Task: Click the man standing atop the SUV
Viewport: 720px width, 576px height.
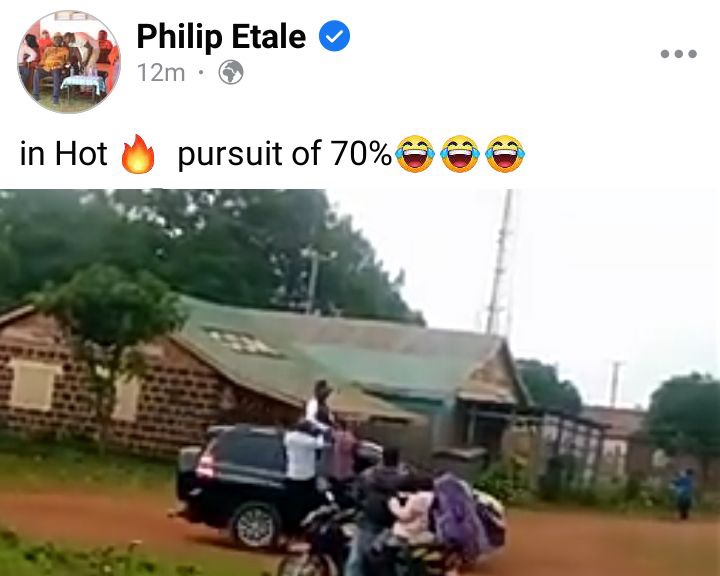Action: click(320, 404)
